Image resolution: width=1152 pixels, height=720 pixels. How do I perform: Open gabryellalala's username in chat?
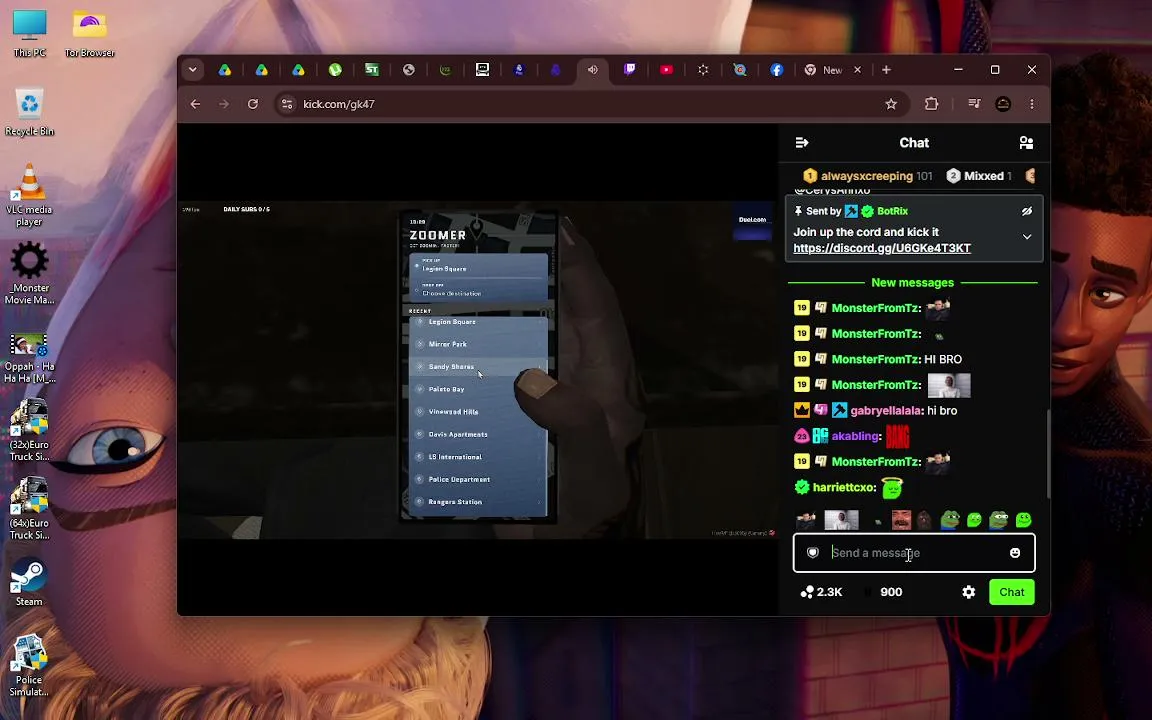click(x=887, y=411)
